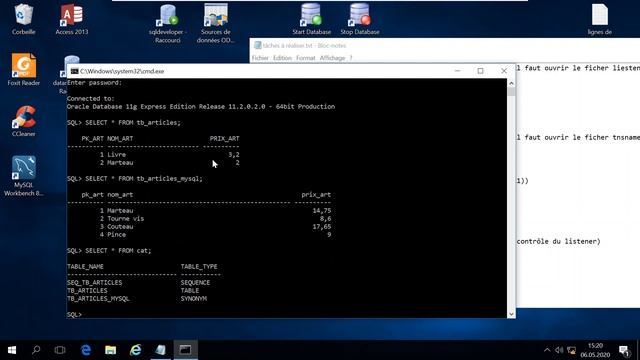Launch Foxit Reader from desktop
Viewport: 640px width, 360px height.
point(24,70)
